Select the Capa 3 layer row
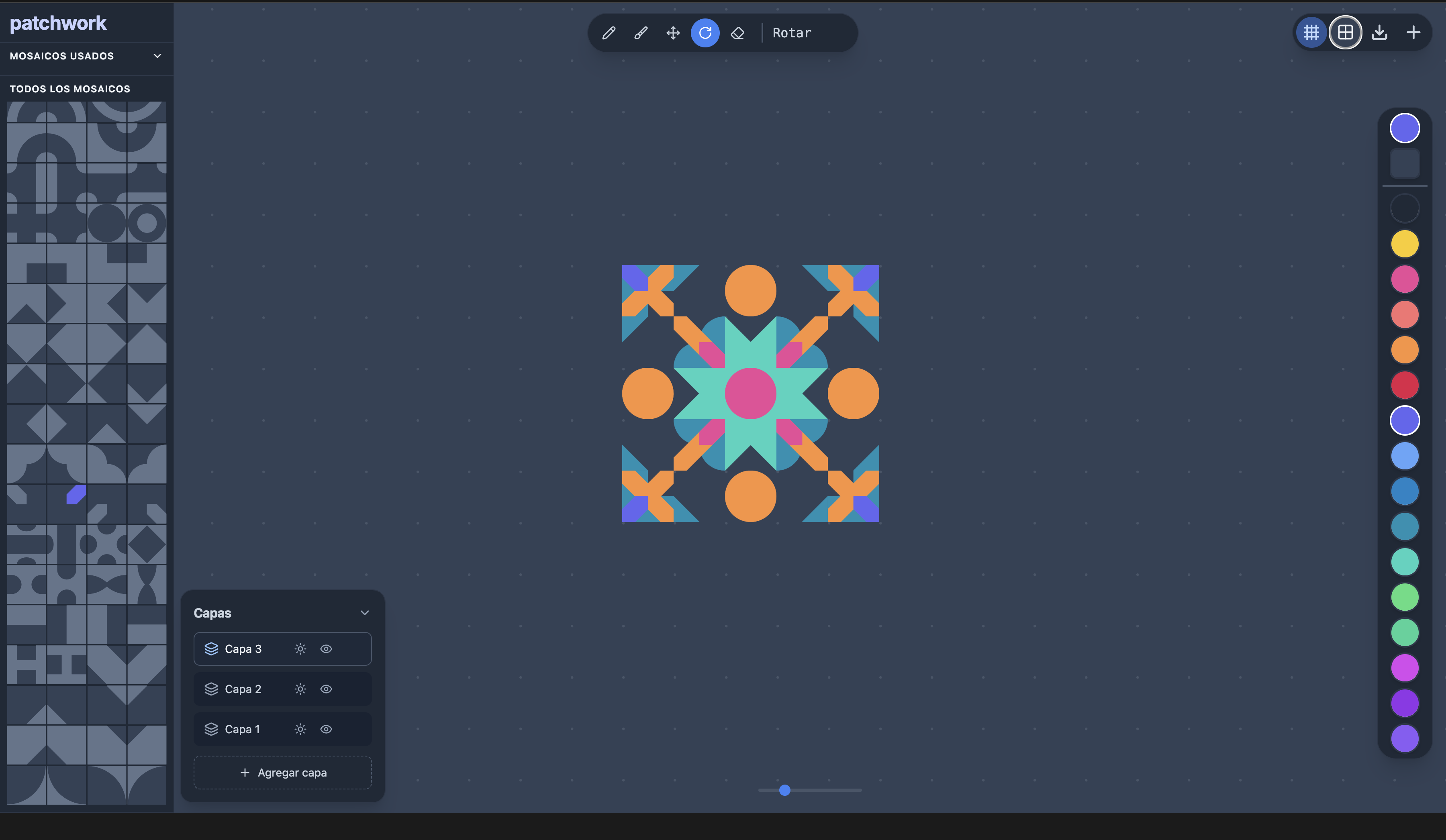This screenshot has width=1446, height=840. pyautogui.click(x=282, y=649)
